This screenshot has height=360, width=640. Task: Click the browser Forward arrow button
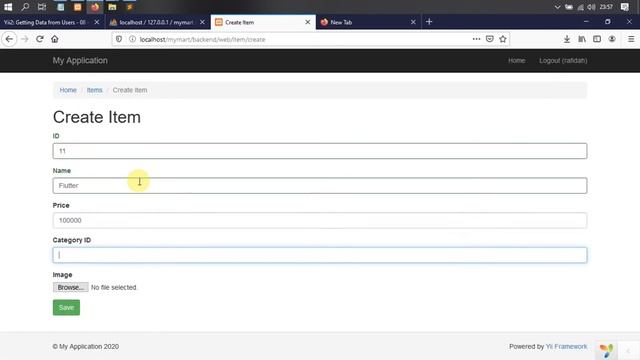tap(24, 39)
